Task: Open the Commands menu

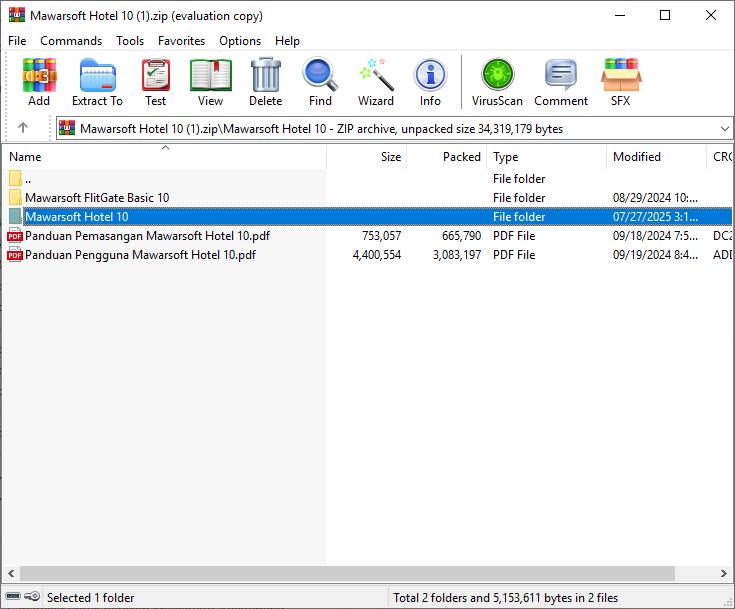Action: point(71,41)
